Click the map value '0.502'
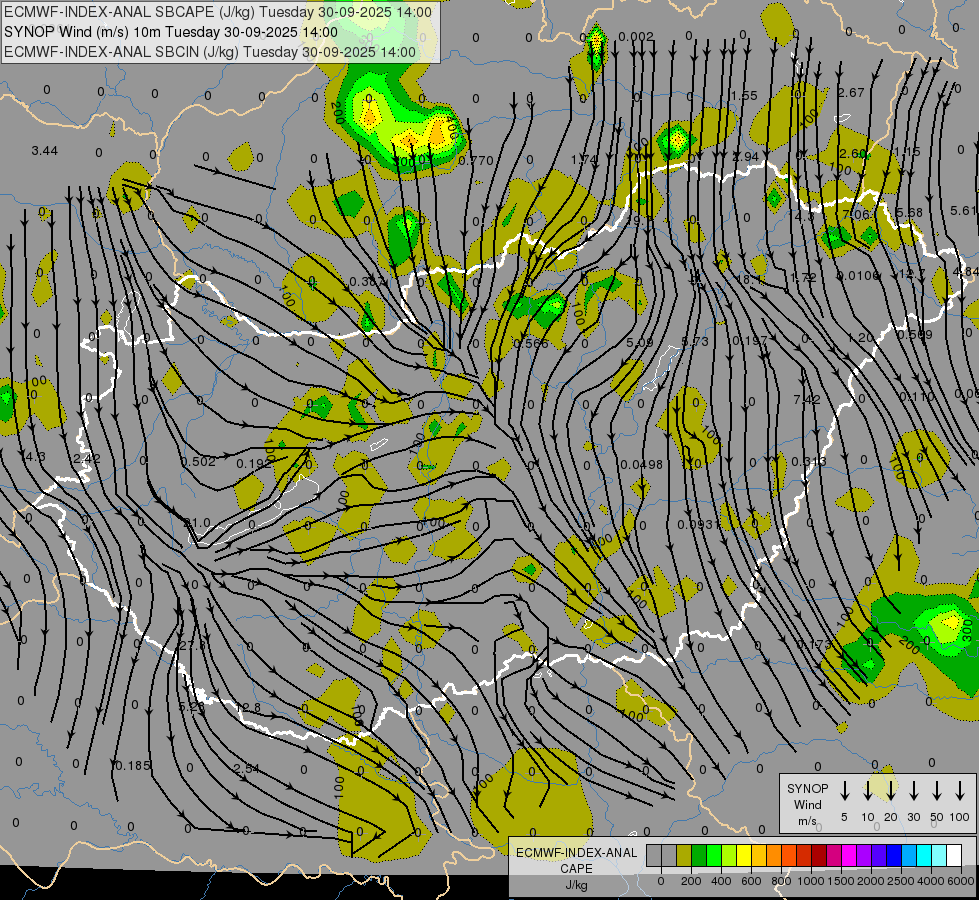 click(199, 462)
